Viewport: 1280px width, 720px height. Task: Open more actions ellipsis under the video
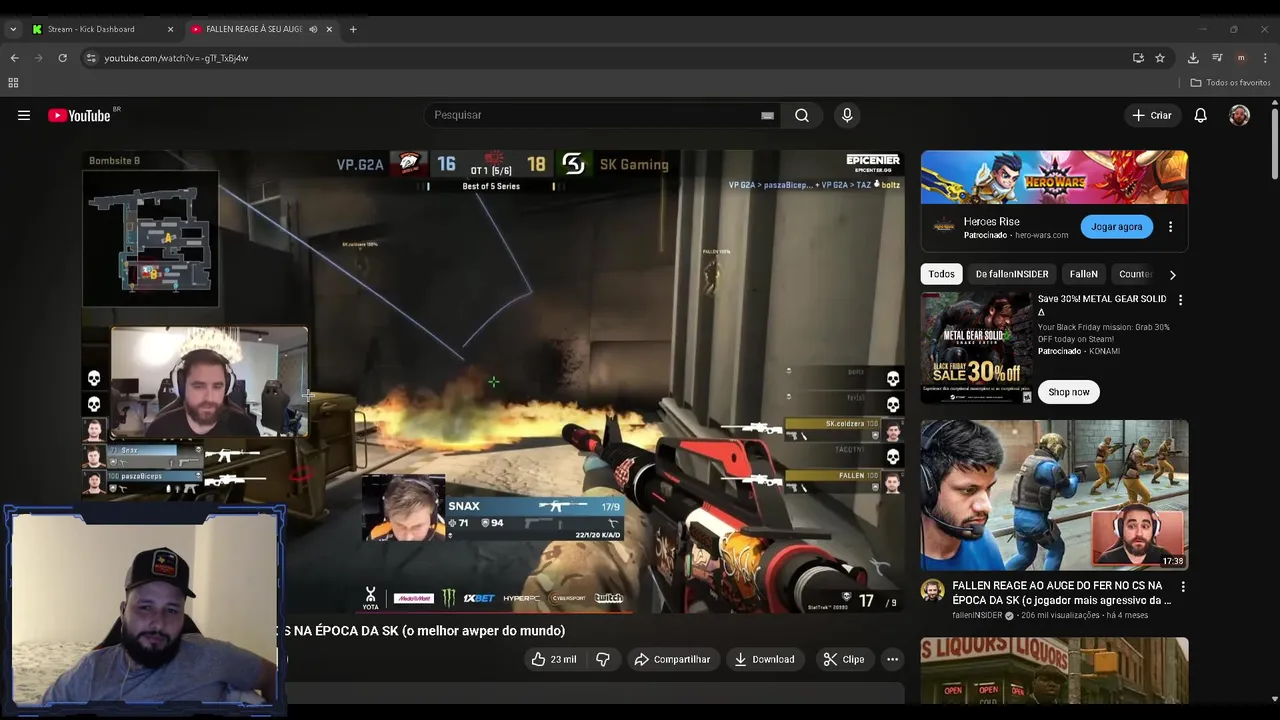[x=892, y=659]
